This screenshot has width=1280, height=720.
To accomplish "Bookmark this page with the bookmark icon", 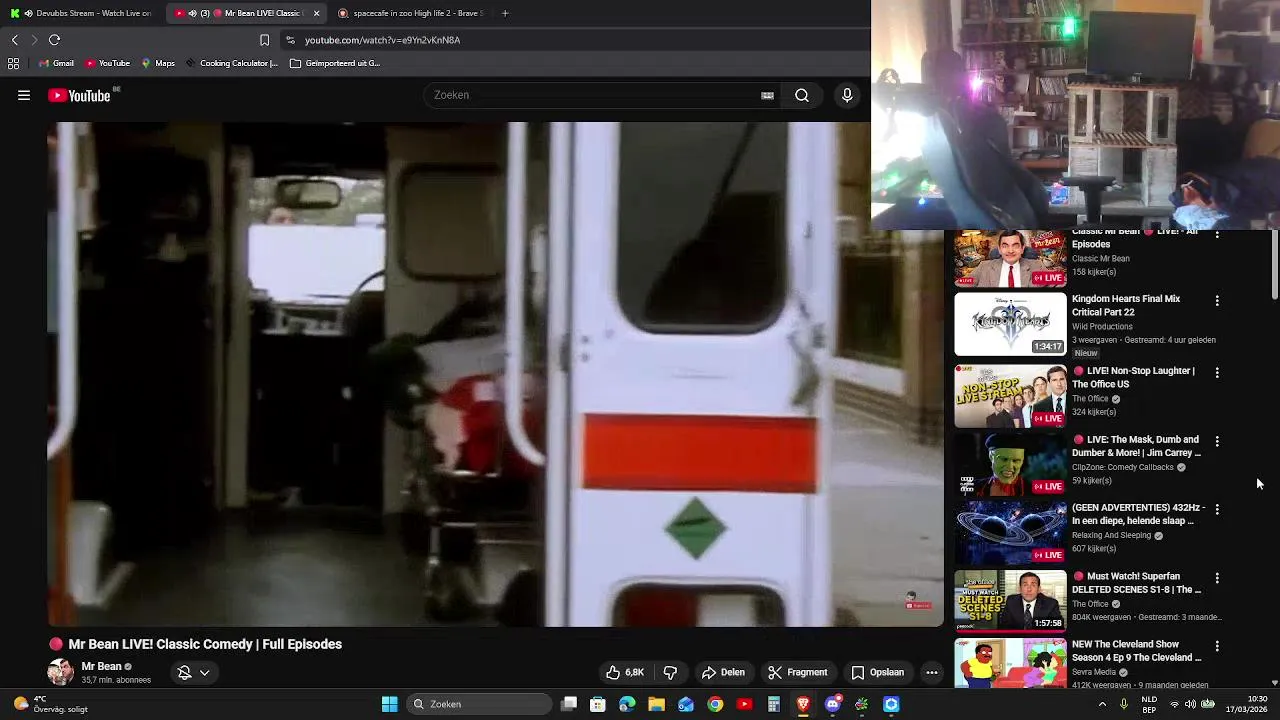I will point(264,40).
